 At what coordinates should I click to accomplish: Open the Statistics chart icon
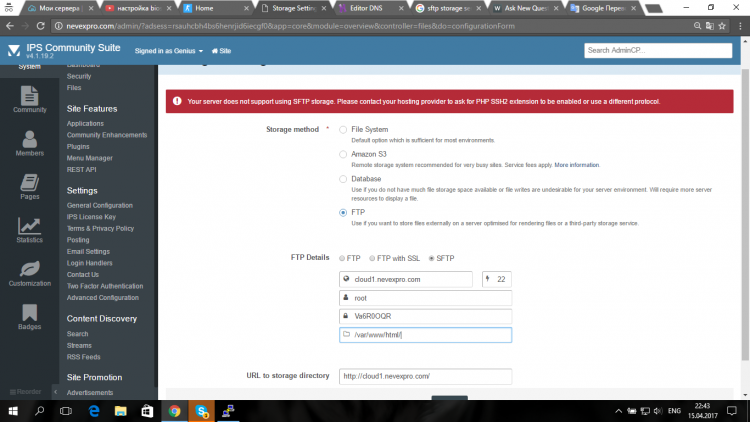point(29,229)
